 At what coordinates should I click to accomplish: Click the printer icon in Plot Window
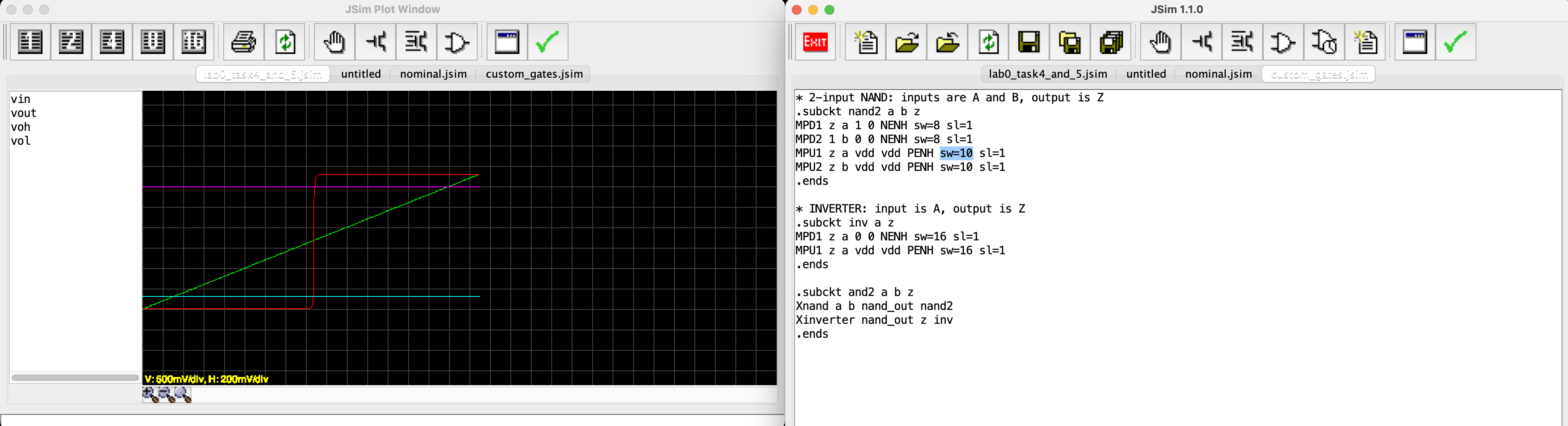[244, 42]
